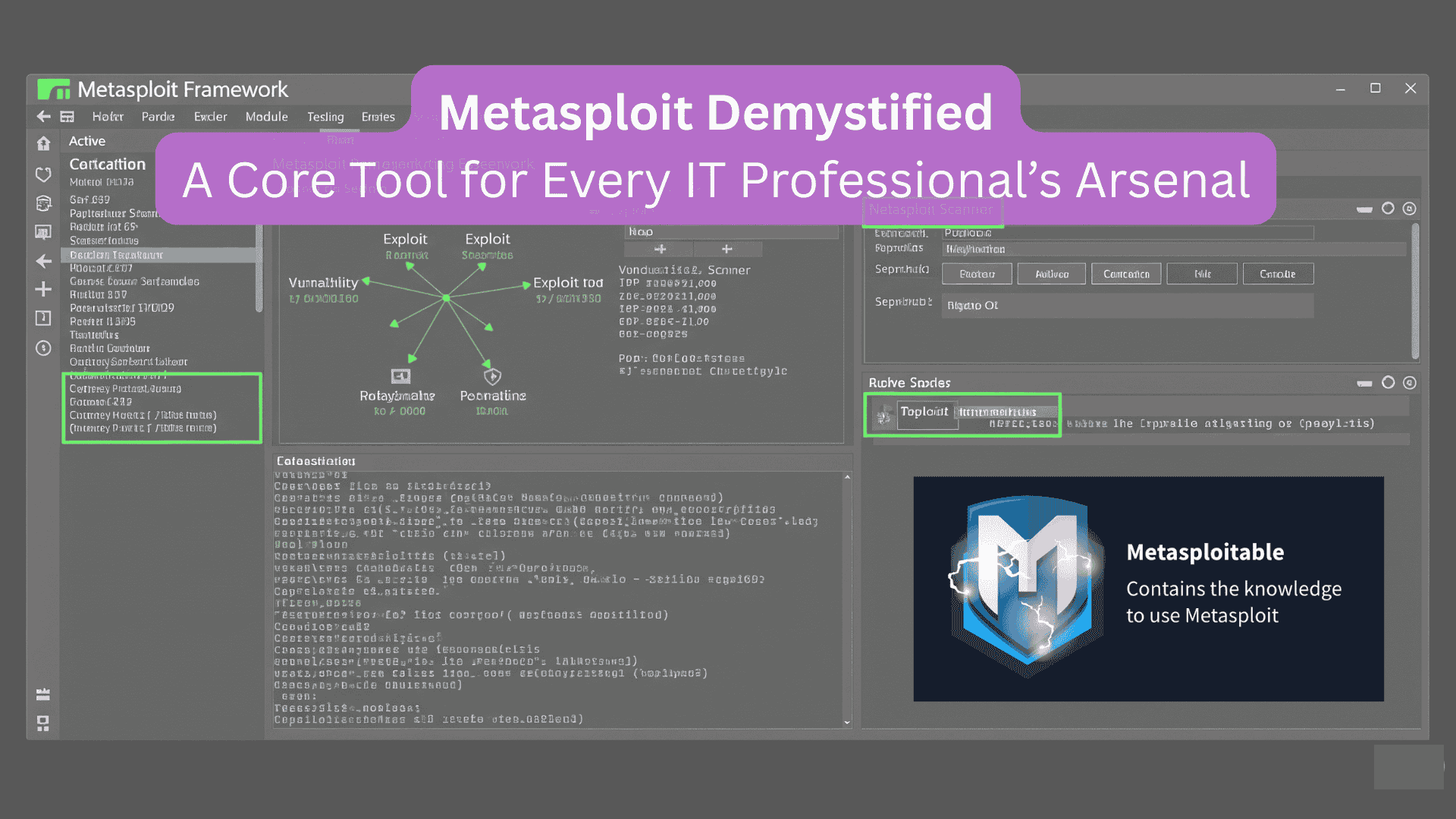Open the Excler menu
The width and height of the screenshot is (1456, 819).
click(210, 117)
